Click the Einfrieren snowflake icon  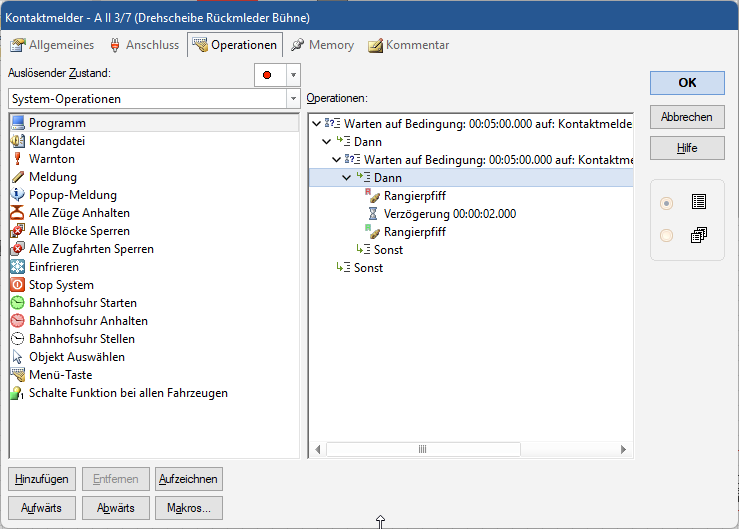pyautogui.click(x=18, y=267)
